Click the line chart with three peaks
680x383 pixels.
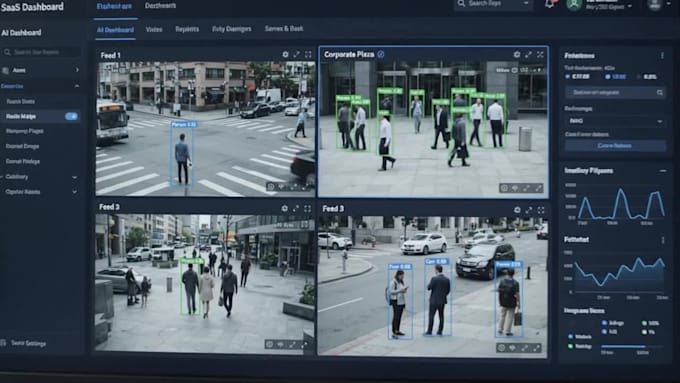[621, 203]
